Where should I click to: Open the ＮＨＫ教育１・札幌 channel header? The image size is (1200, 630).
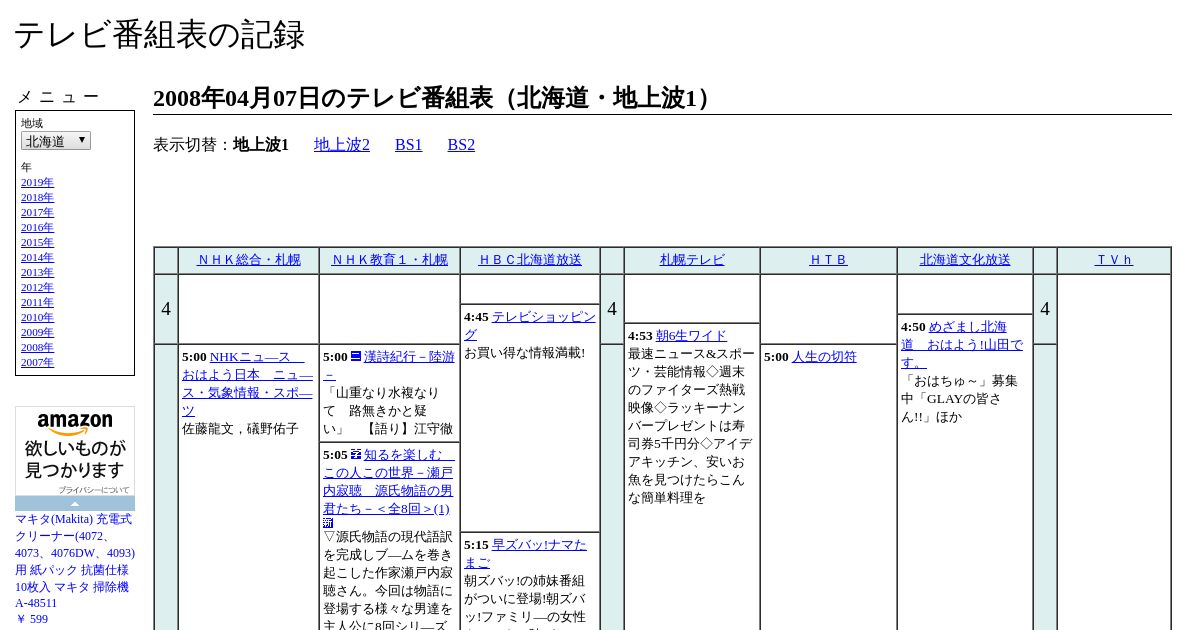click(x=390, y=260)
